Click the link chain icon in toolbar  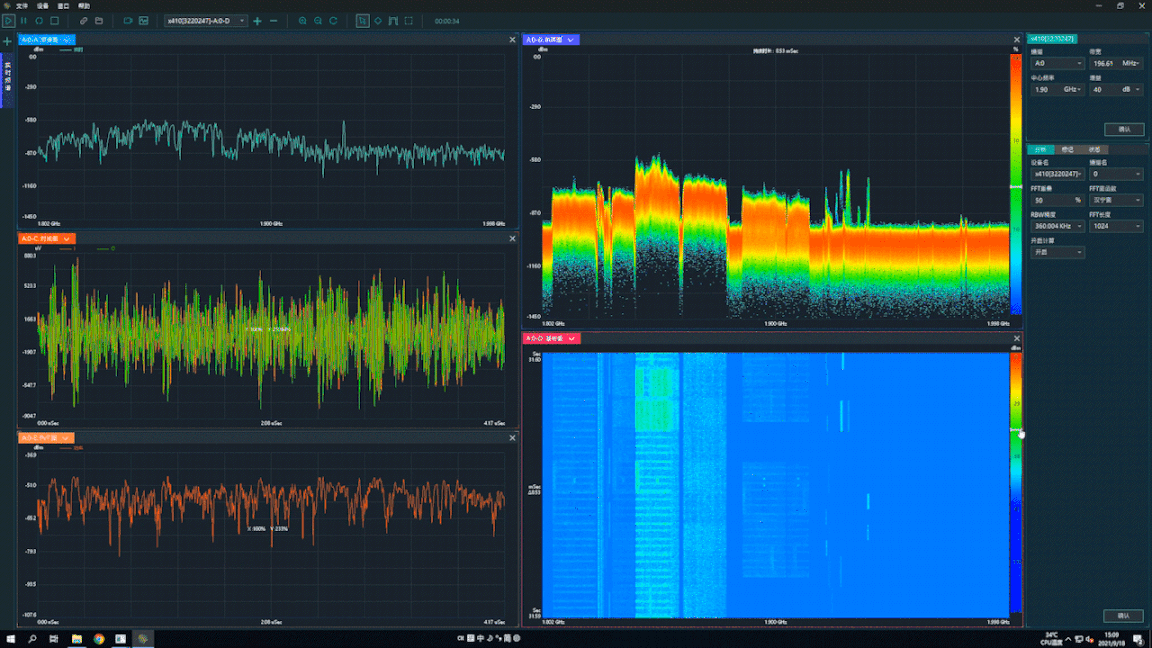(84, 21)
